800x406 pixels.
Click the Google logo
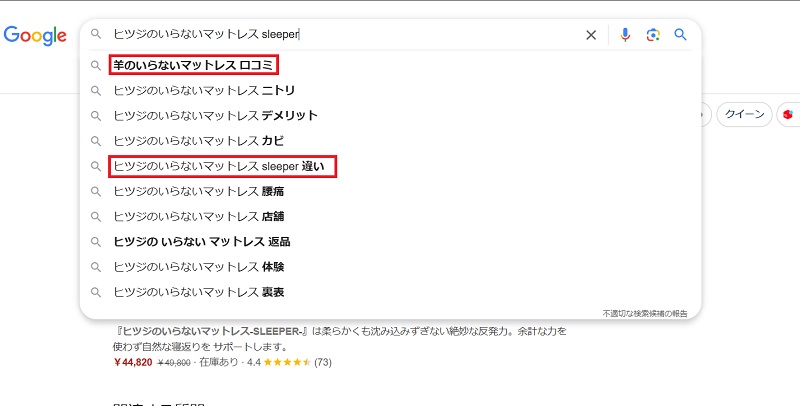[x=35, y=36]
